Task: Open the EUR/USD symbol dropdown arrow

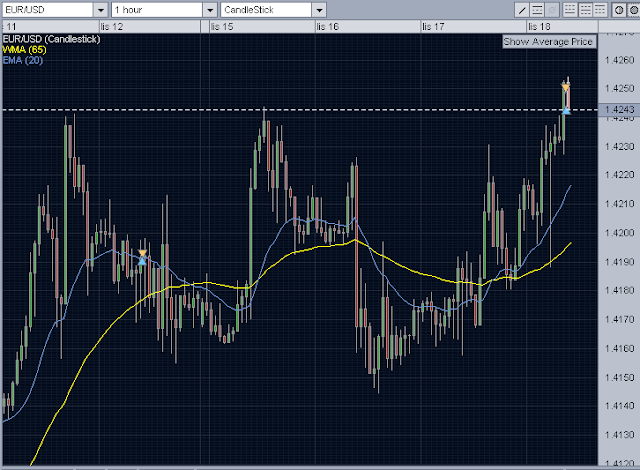Action: point(100,10)
